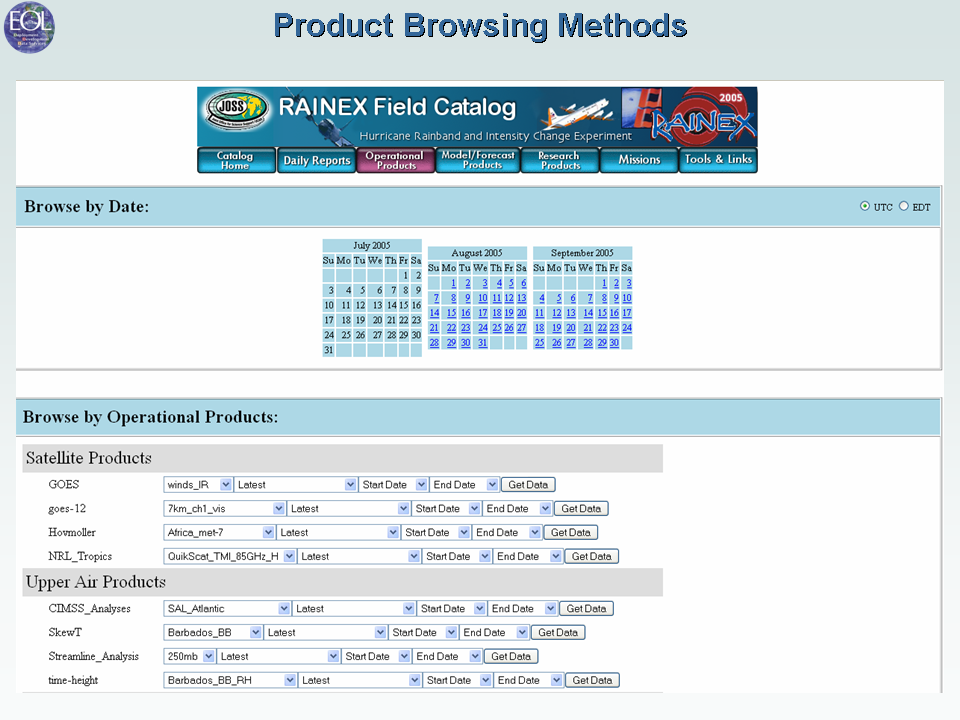Open the Daily Reports tab
The width and height of the screenshot is (960, 720).
pyautogui.click(x=317, y=160)
